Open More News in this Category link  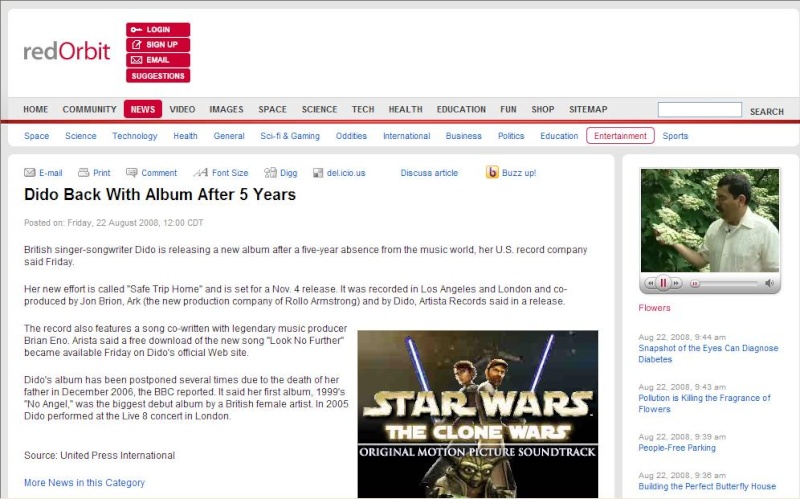point(84,482)
